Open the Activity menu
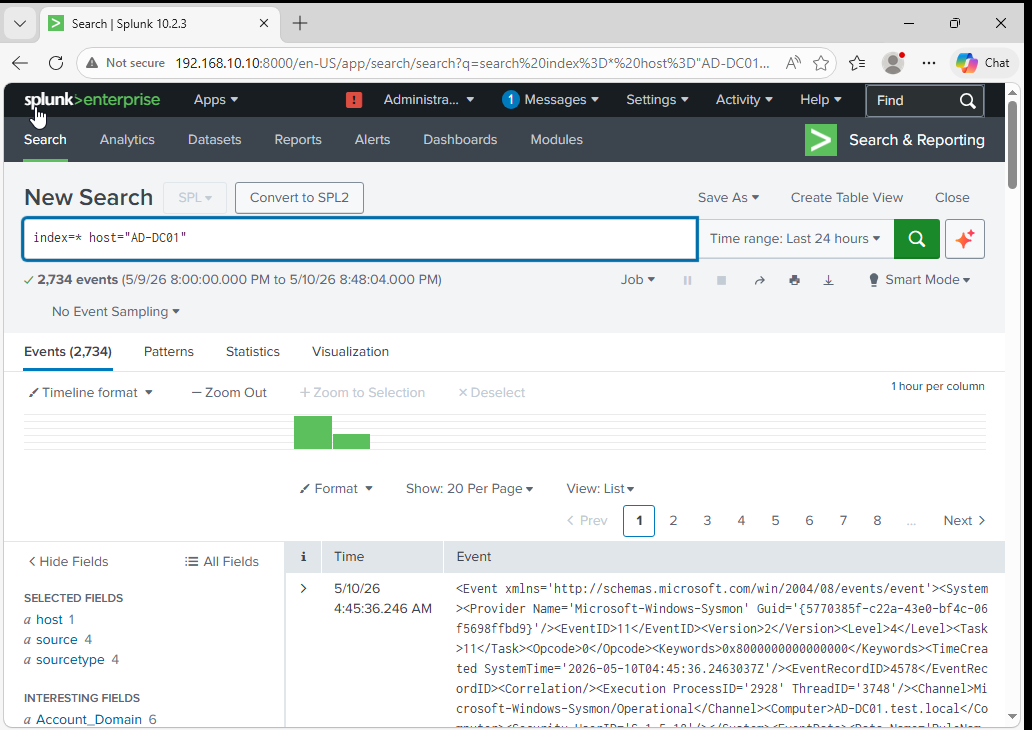Viewport: 1032px width, 730px height. click(744, 100)
